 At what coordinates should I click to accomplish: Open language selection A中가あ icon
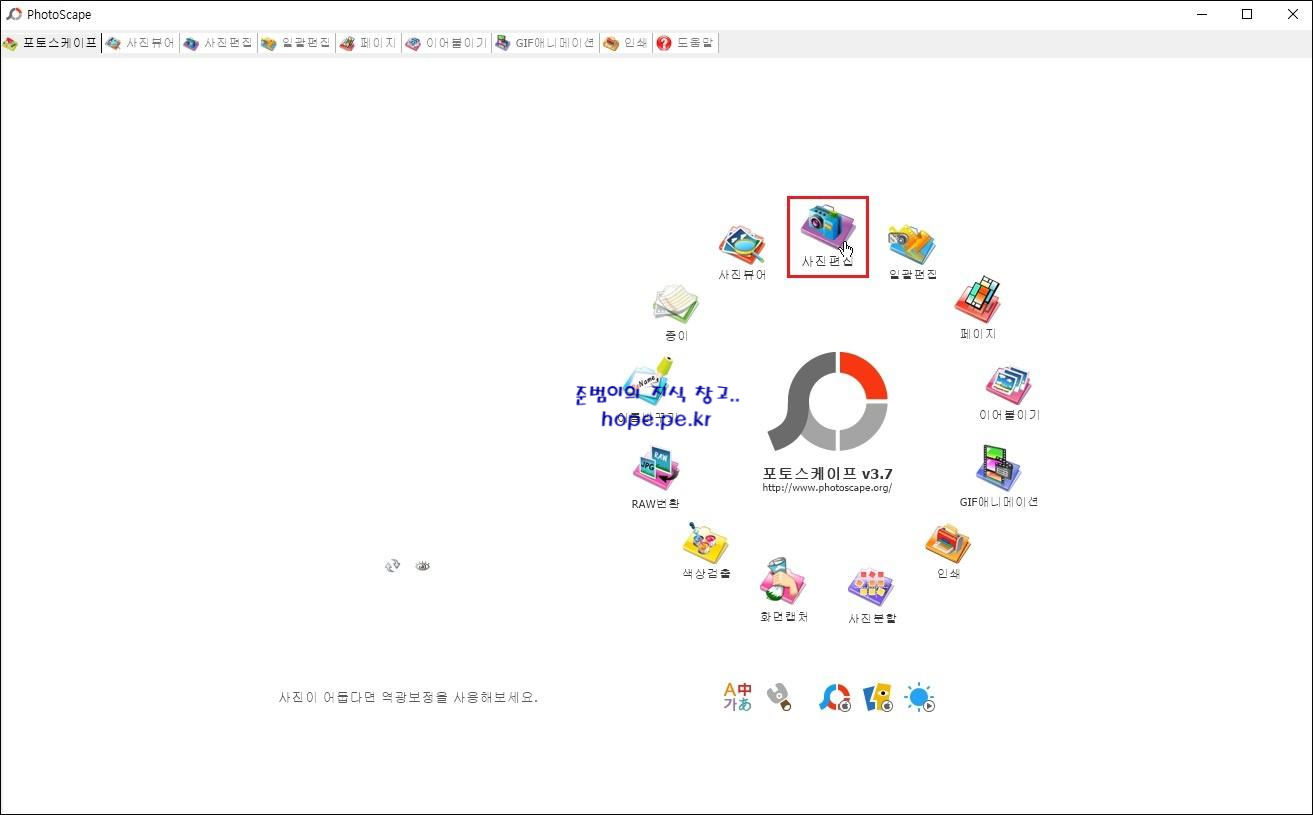(x=737, y=697)
